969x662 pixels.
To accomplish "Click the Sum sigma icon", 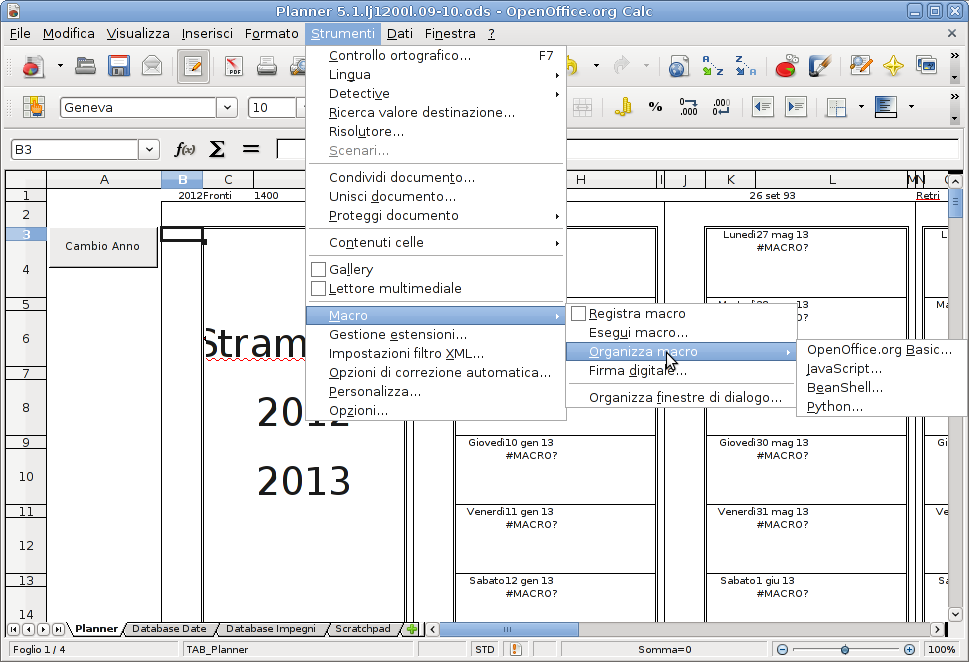I will click(x=217, y=149).
